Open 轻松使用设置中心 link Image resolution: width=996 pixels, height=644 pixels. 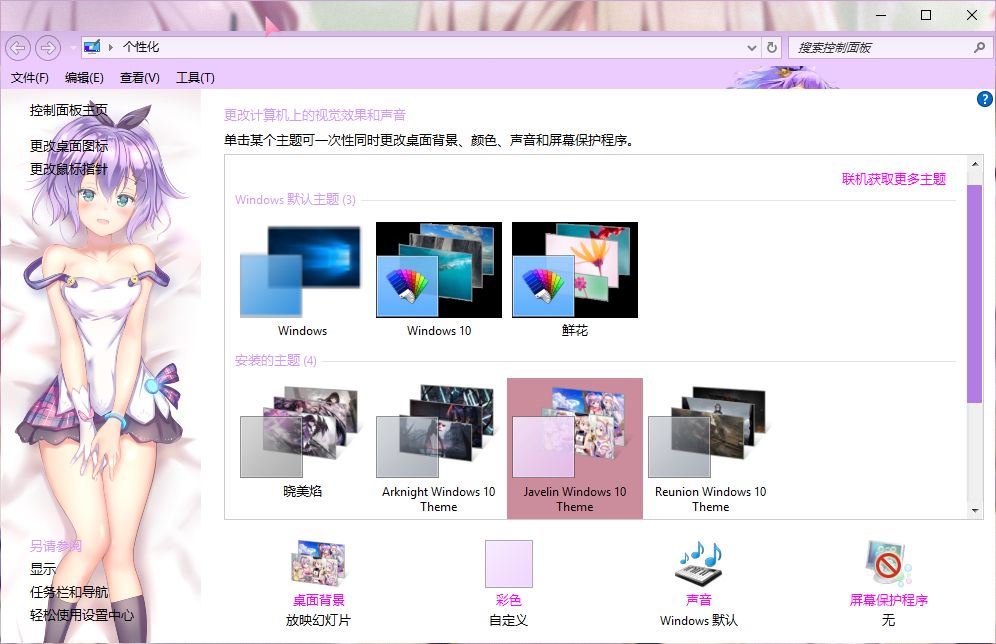coord(82,615)
